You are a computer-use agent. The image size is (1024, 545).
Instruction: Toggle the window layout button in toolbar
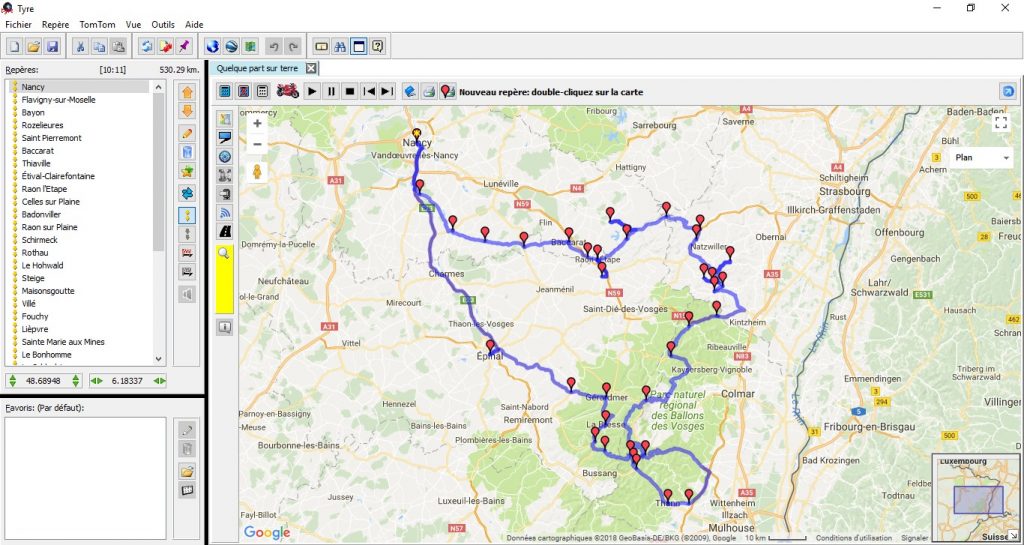pyautogui.click(x=359, y=46)
